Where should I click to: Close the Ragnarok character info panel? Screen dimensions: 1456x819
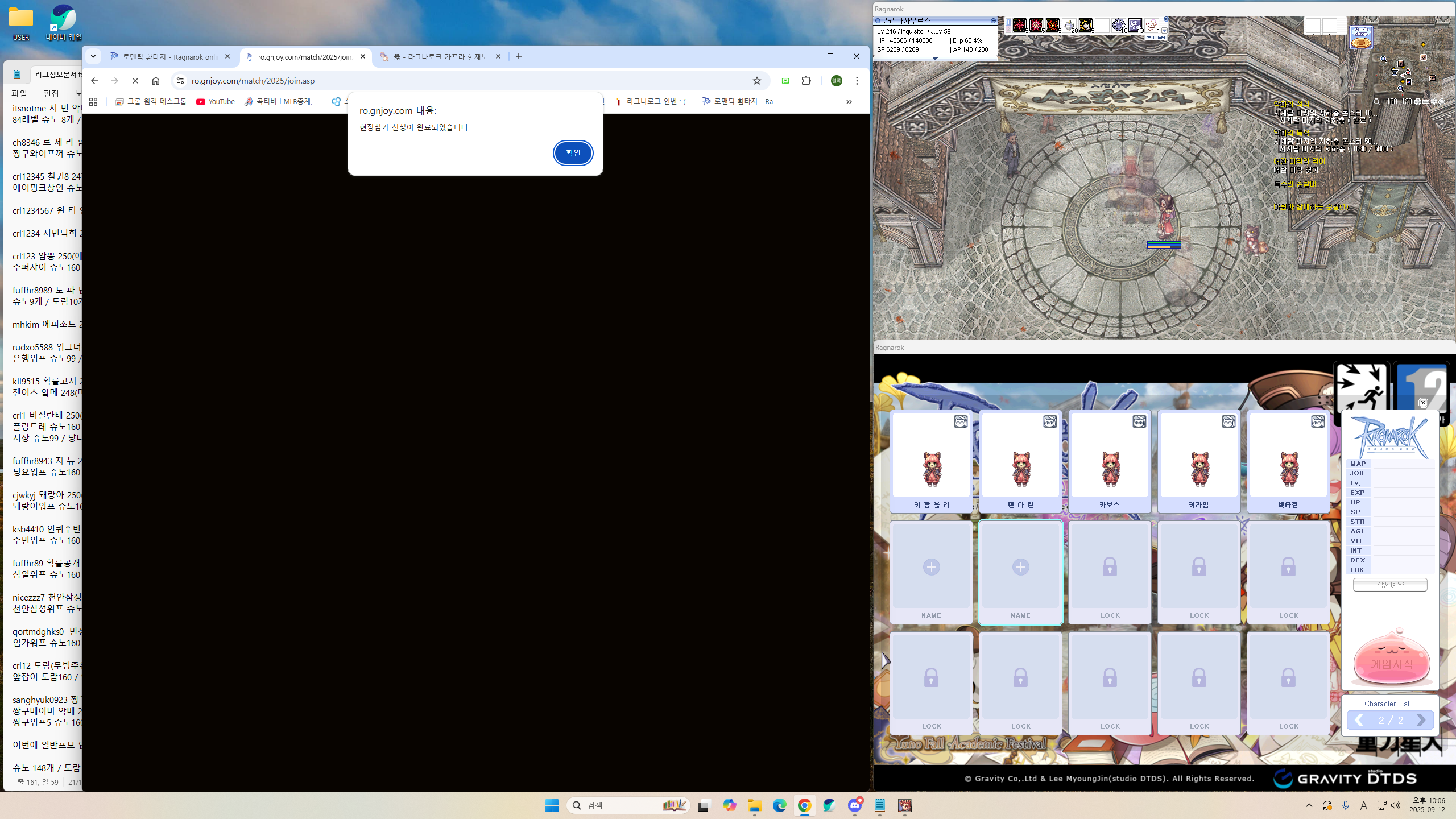coord(1423,403)
